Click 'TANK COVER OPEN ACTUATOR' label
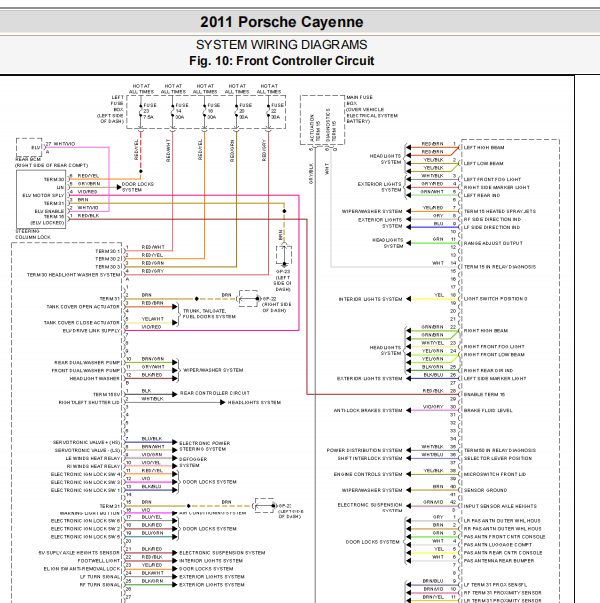Image resolution: width=600 pixels, height=603 pixels. point(83,307)
